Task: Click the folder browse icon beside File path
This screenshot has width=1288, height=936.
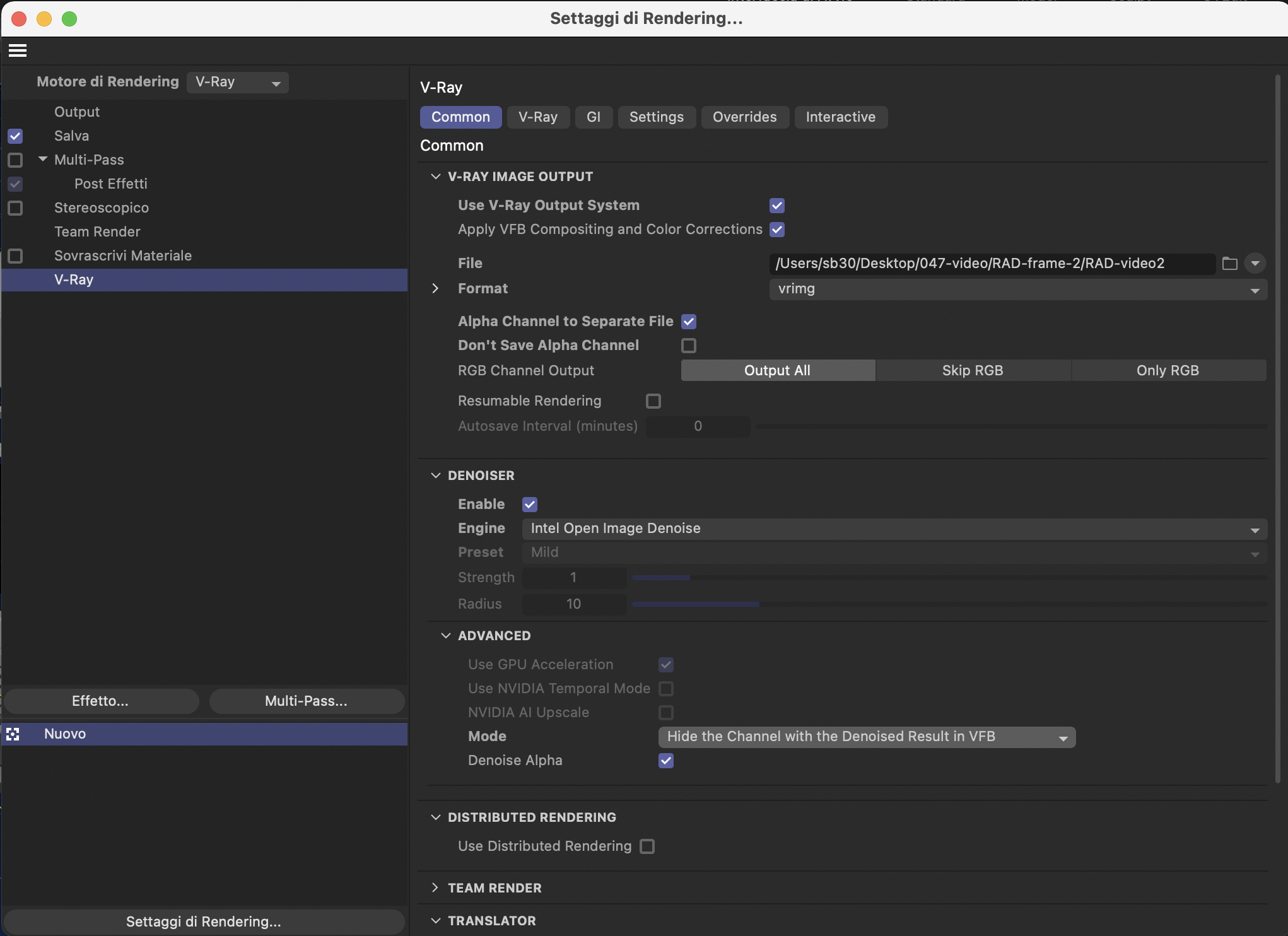Action: [x=1229, y=264]
